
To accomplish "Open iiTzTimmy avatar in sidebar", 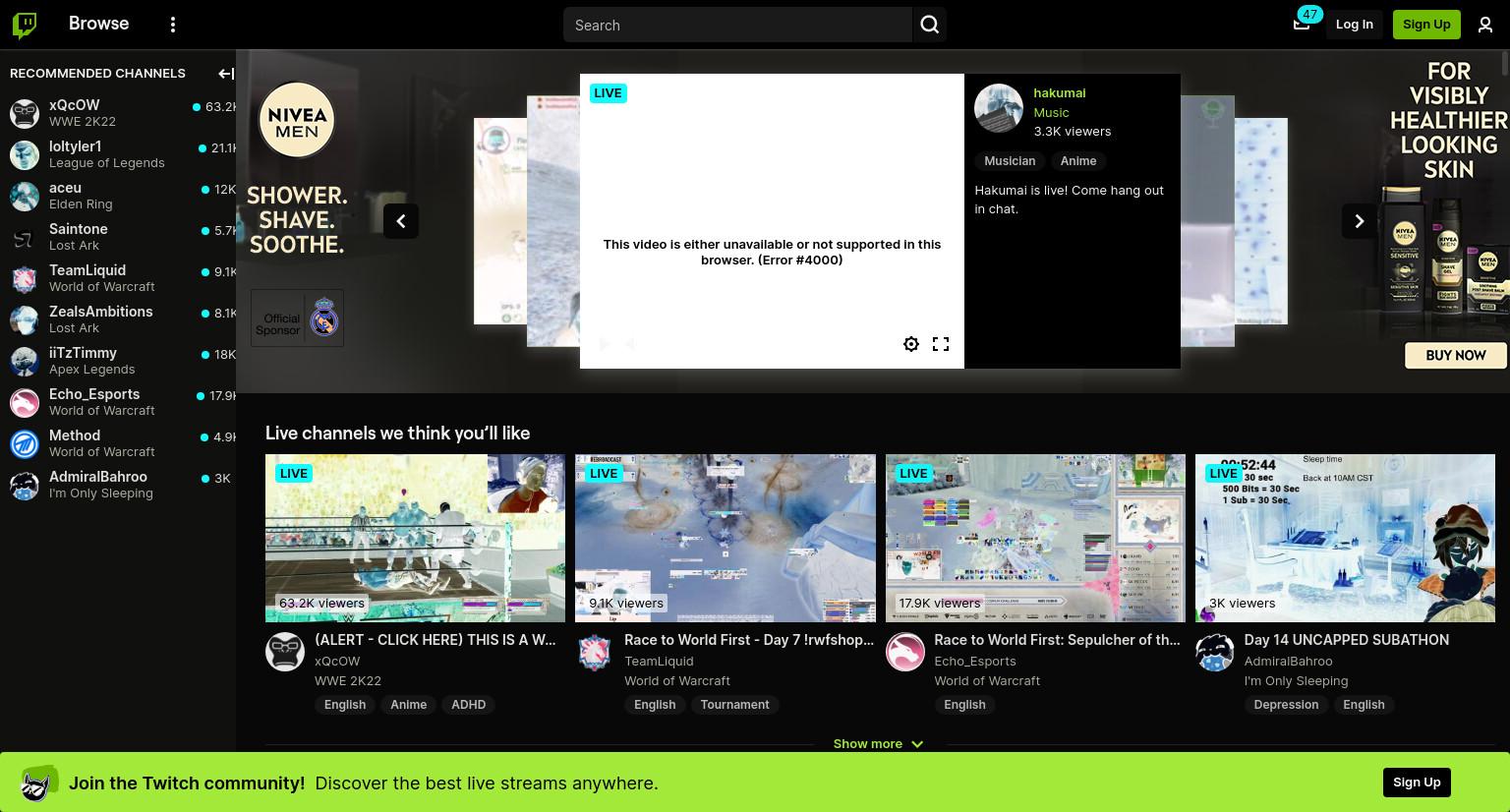I will [25, 361].
